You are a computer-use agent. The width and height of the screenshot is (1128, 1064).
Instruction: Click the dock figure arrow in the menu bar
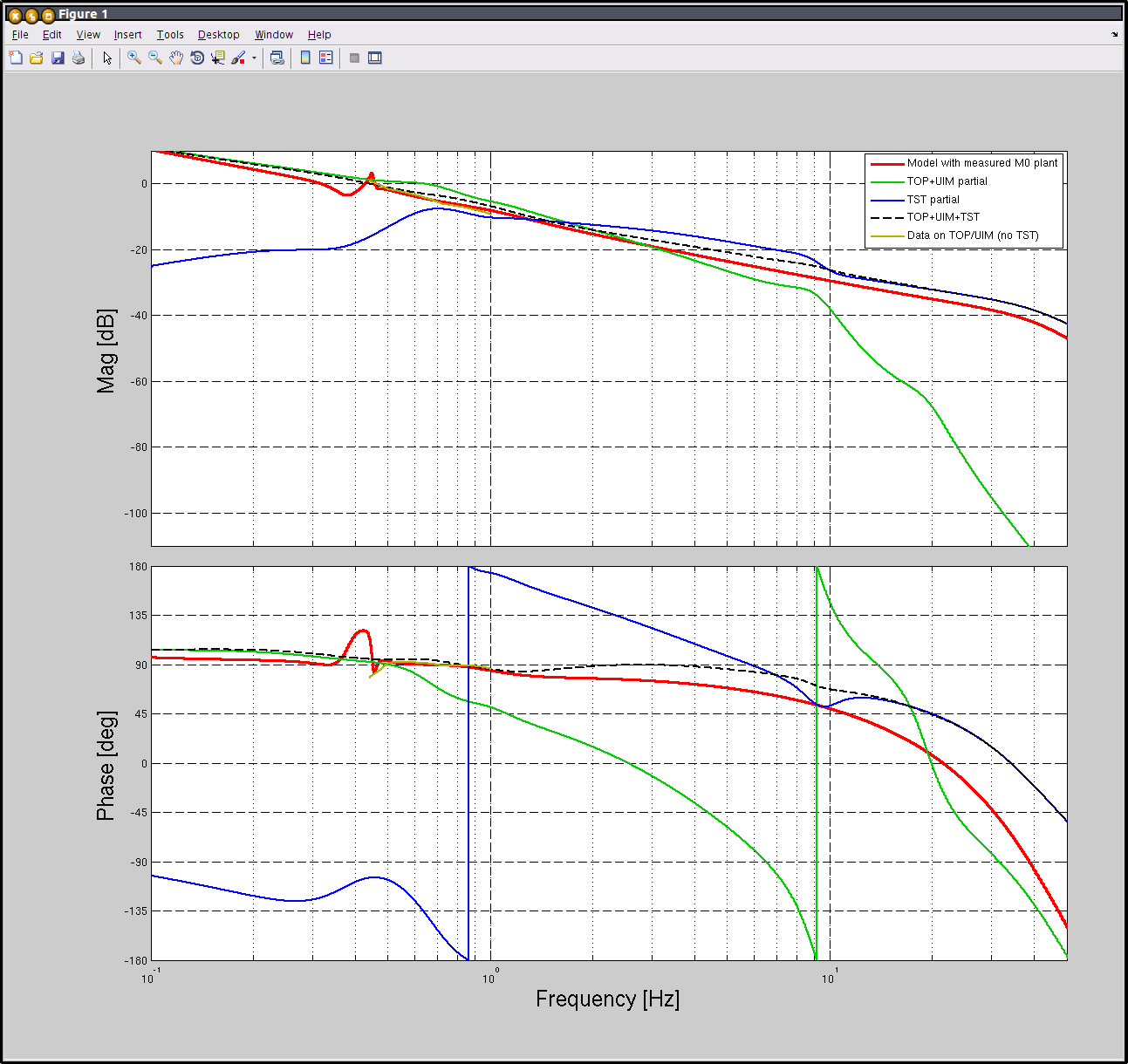tap(1114, 35)
